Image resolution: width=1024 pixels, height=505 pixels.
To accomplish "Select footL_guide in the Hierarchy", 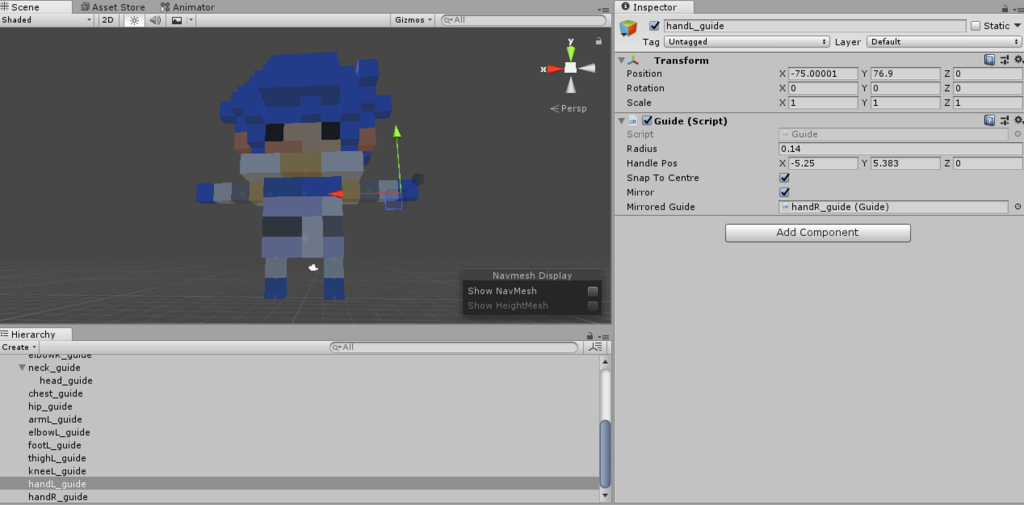I will coord(55,446).
